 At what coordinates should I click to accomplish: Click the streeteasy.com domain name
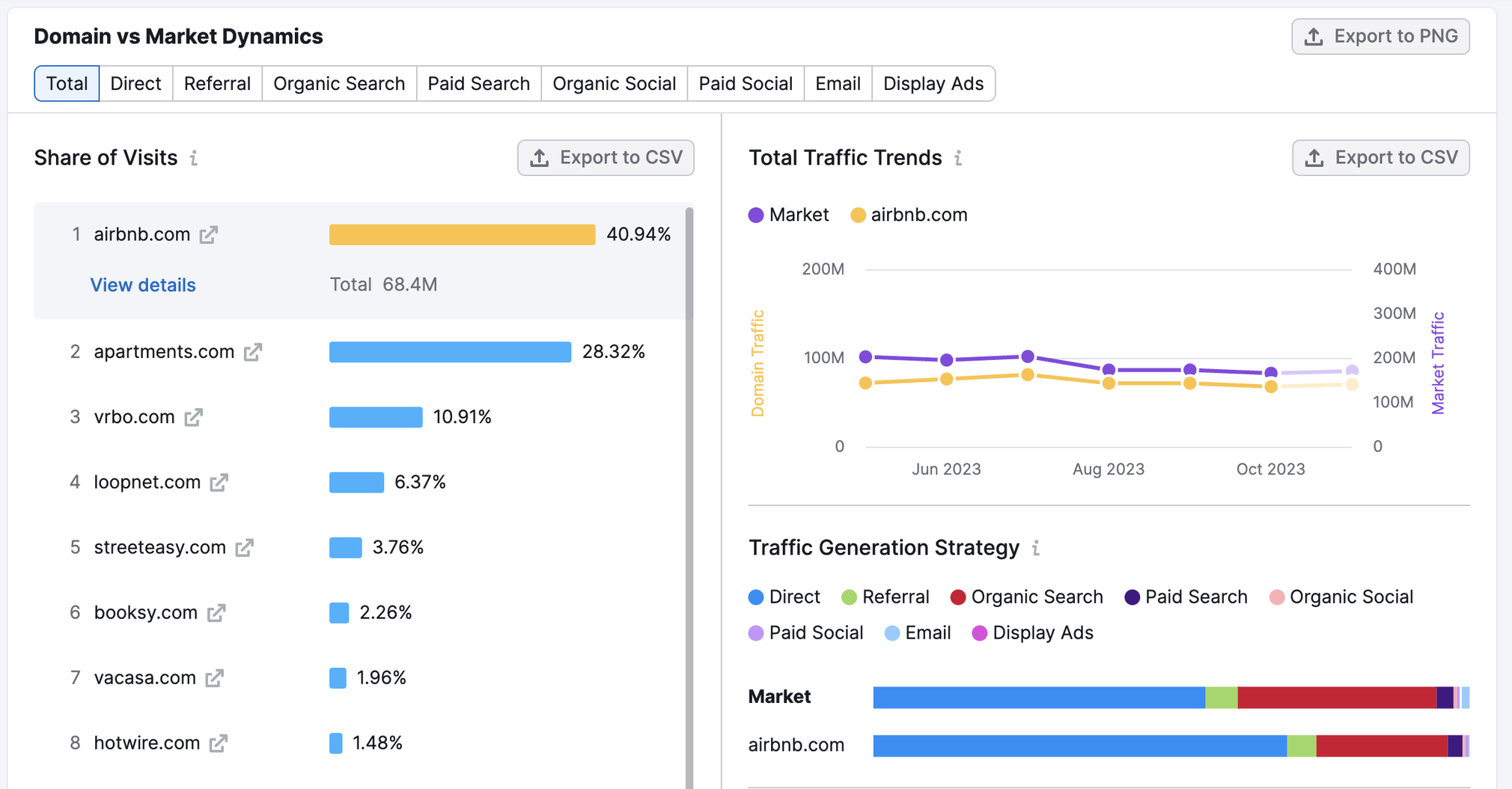click(159, 547)
